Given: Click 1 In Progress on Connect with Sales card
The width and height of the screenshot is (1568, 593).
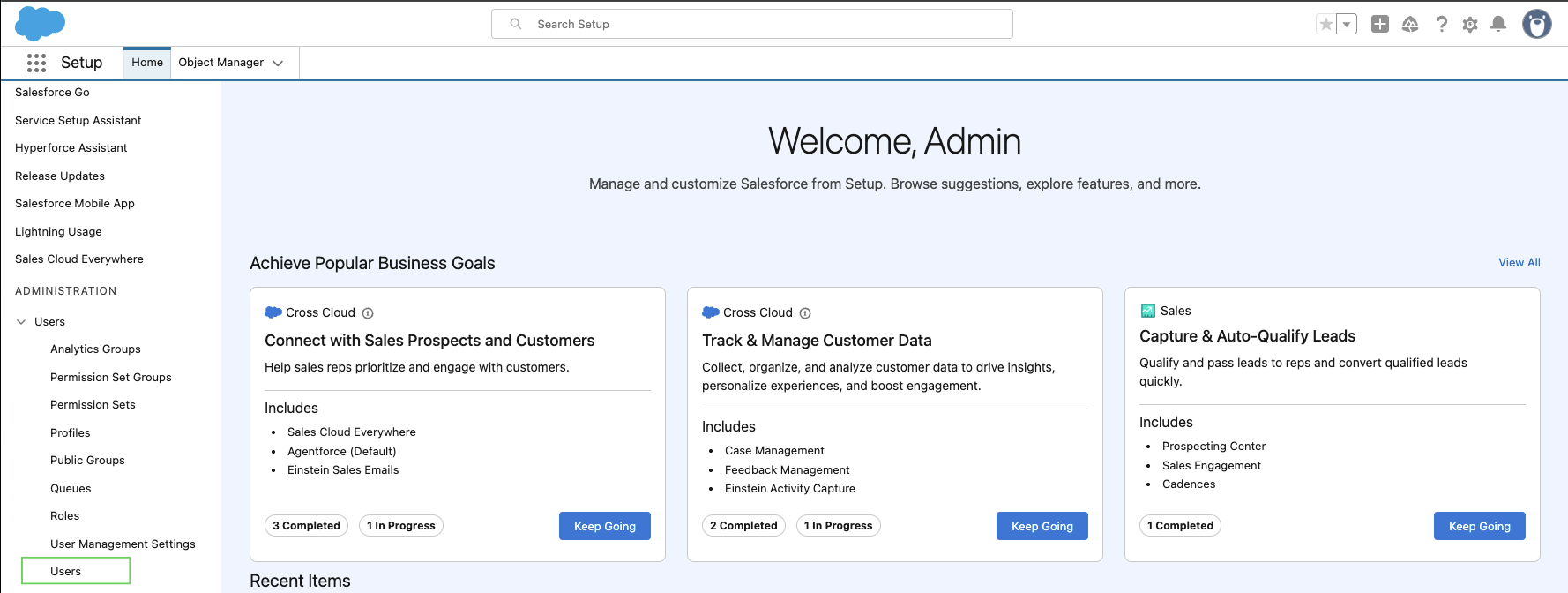Looking at the screenshot, I should [x=401, y=526].
